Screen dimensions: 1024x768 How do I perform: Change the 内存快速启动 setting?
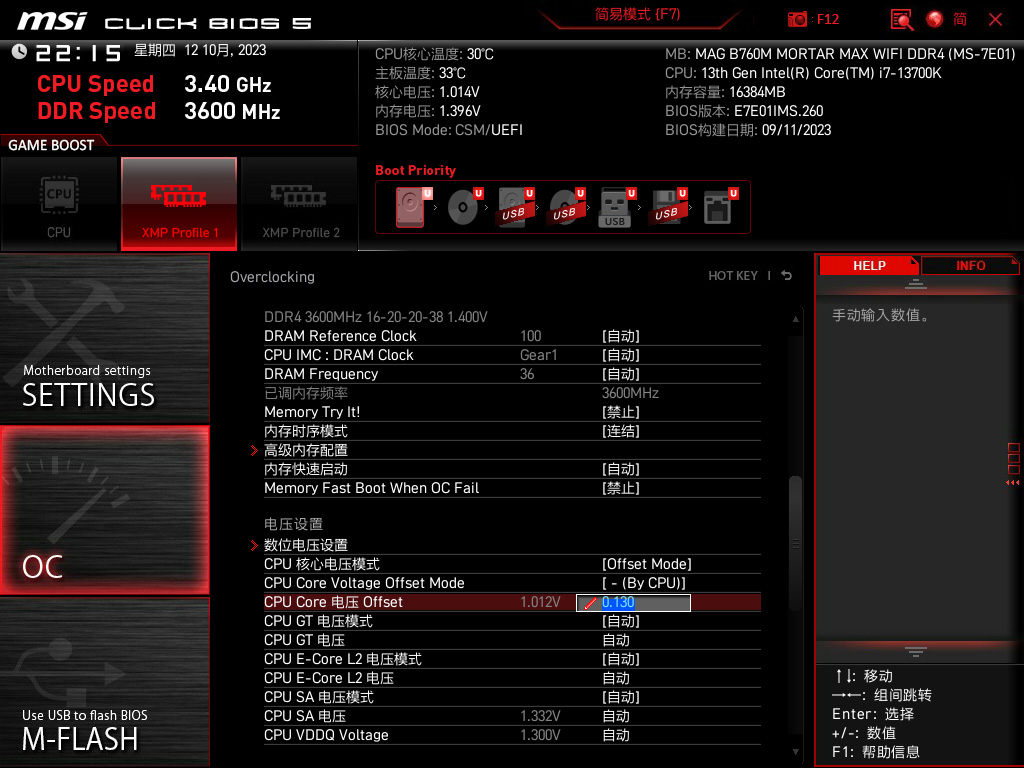point(512,469)
